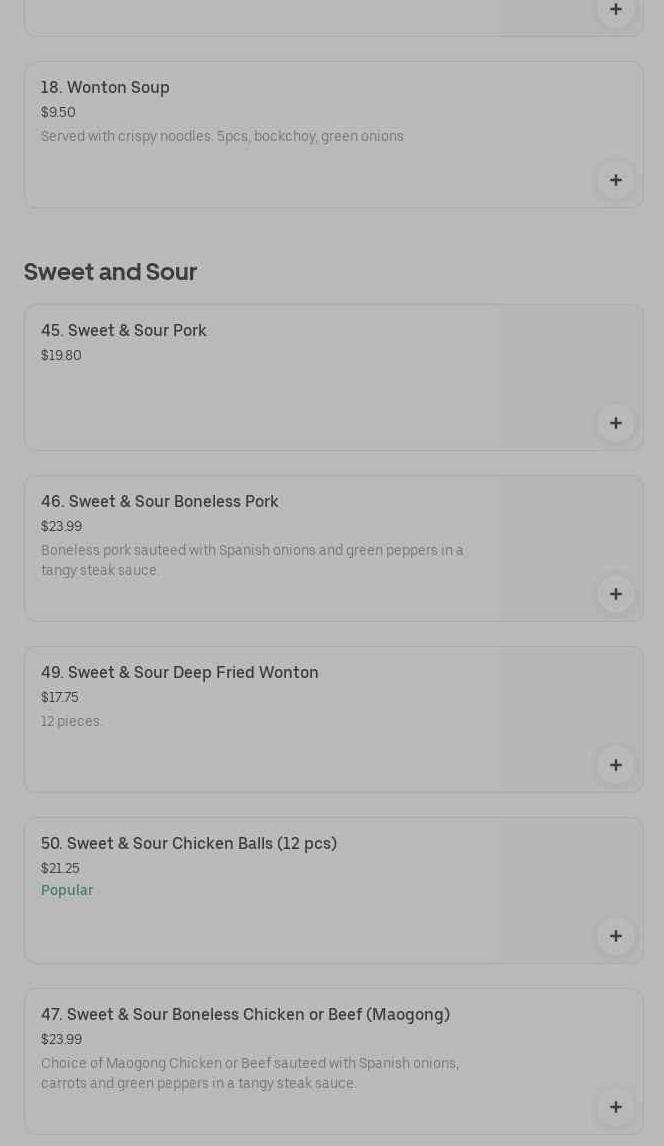The width and height of the screenshot is (664, 1146).
Task: Add Sweet & Sour Chicken Balls to cart
Action: tap(615, 936)
